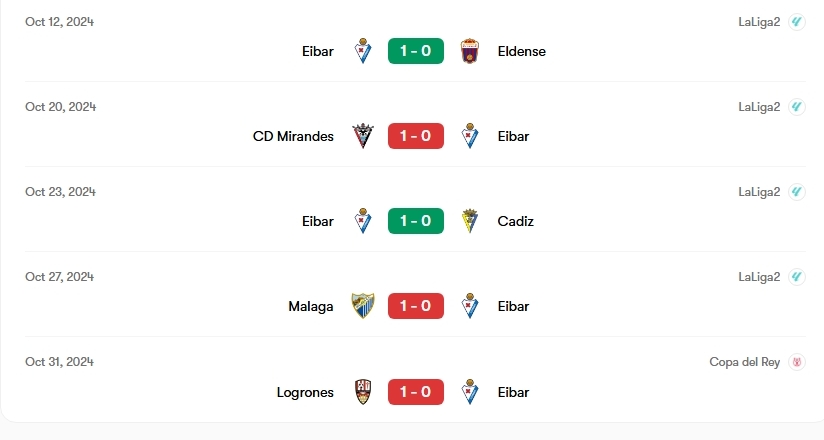
Task: Open LaLiga2 link for Oct 23 match
Action: 759,192
